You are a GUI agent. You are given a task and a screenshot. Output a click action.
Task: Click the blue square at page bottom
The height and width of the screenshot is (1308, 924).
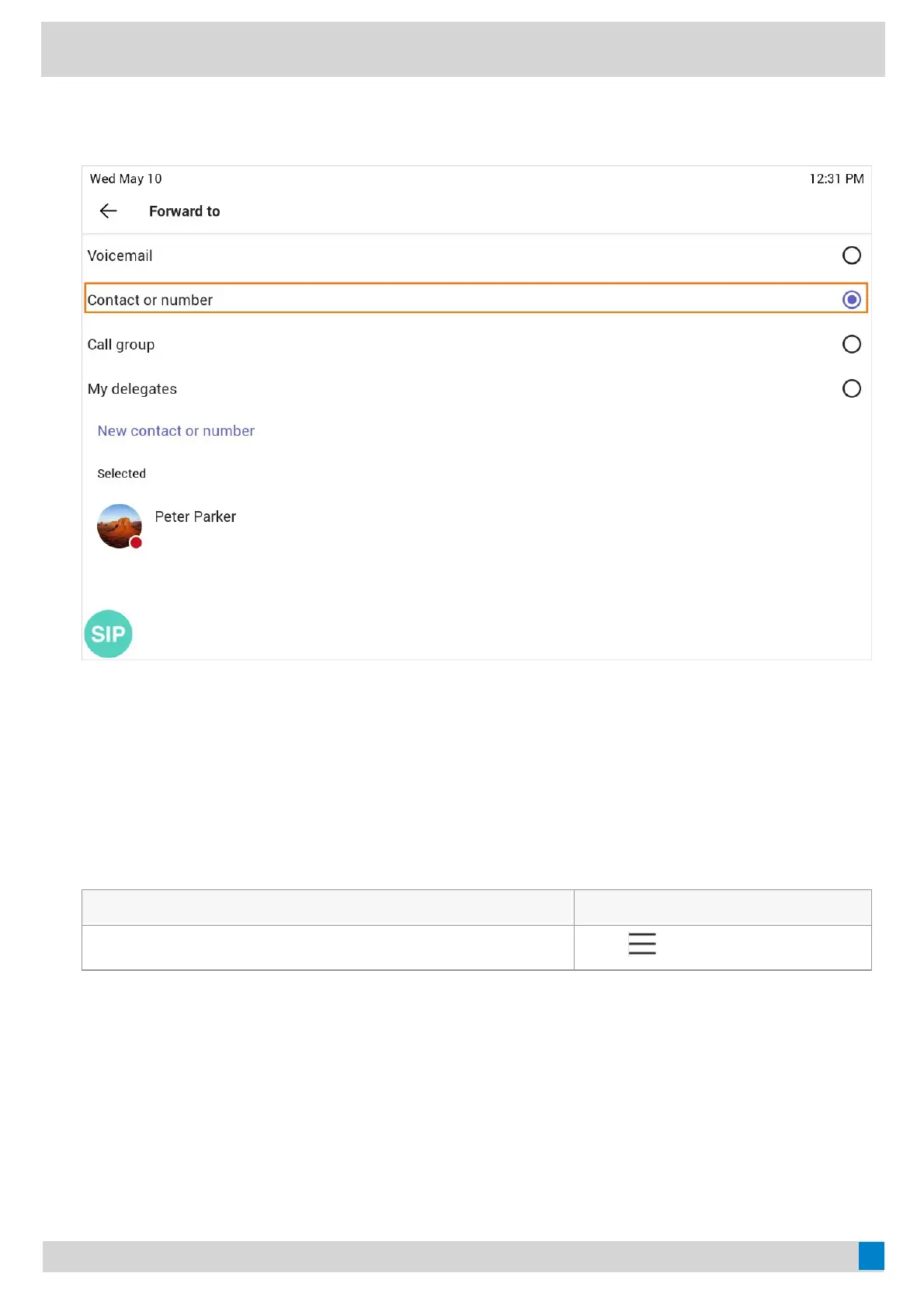coord(871,1255)
